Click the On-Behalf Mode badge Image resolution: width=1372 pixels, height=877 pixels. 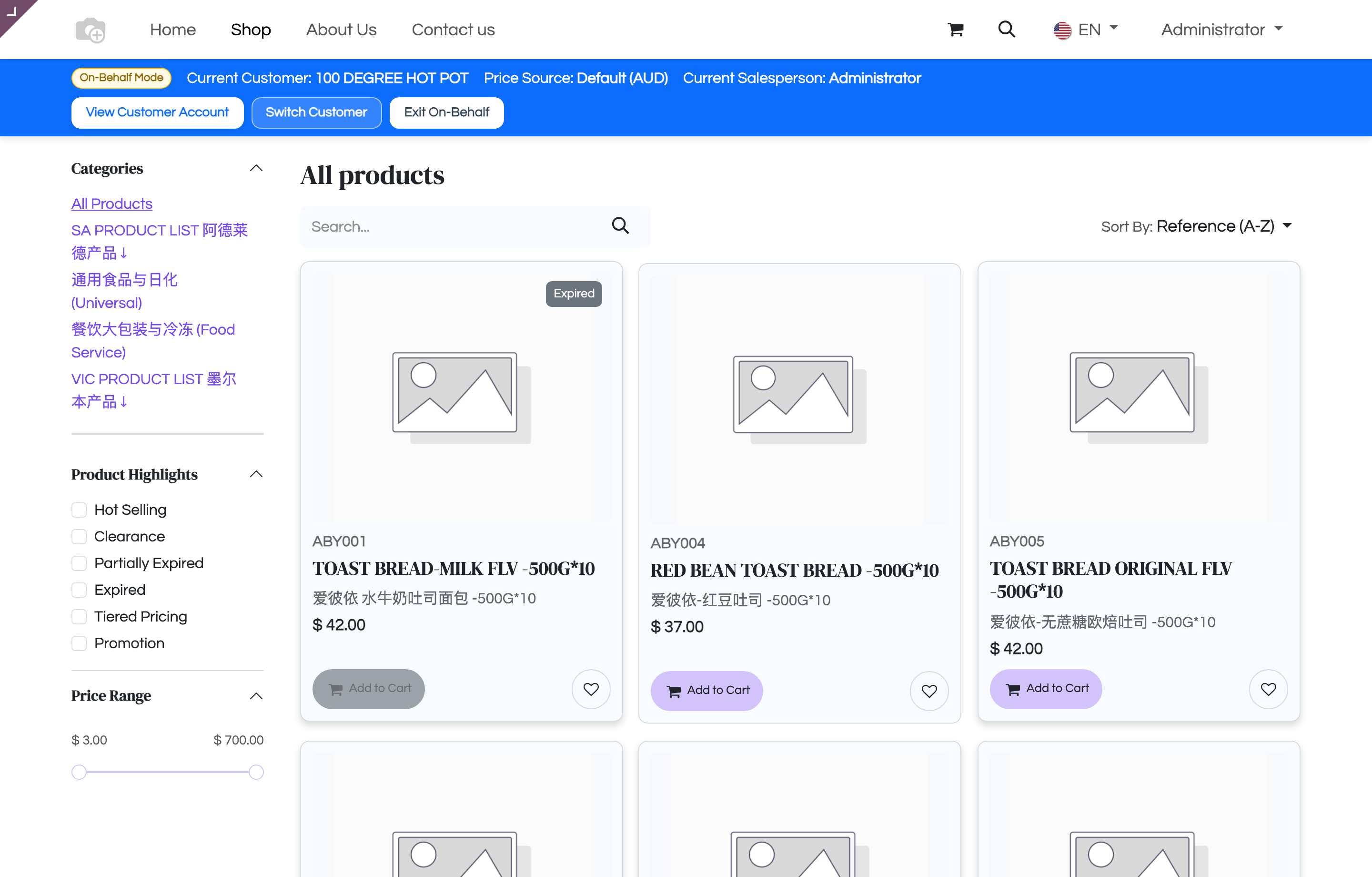tap(121, 78)
